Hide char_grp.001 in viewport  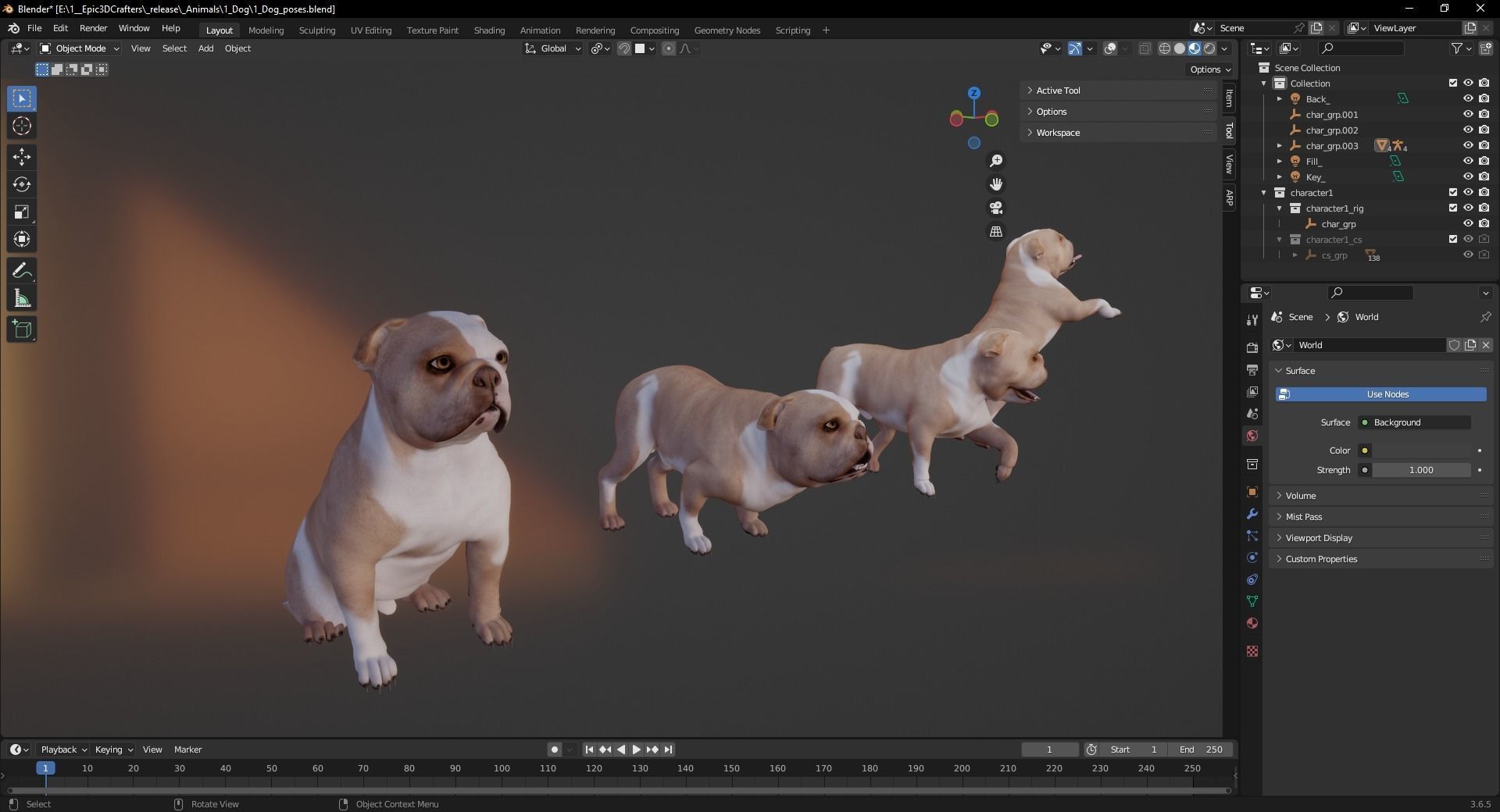point(1468,114)
